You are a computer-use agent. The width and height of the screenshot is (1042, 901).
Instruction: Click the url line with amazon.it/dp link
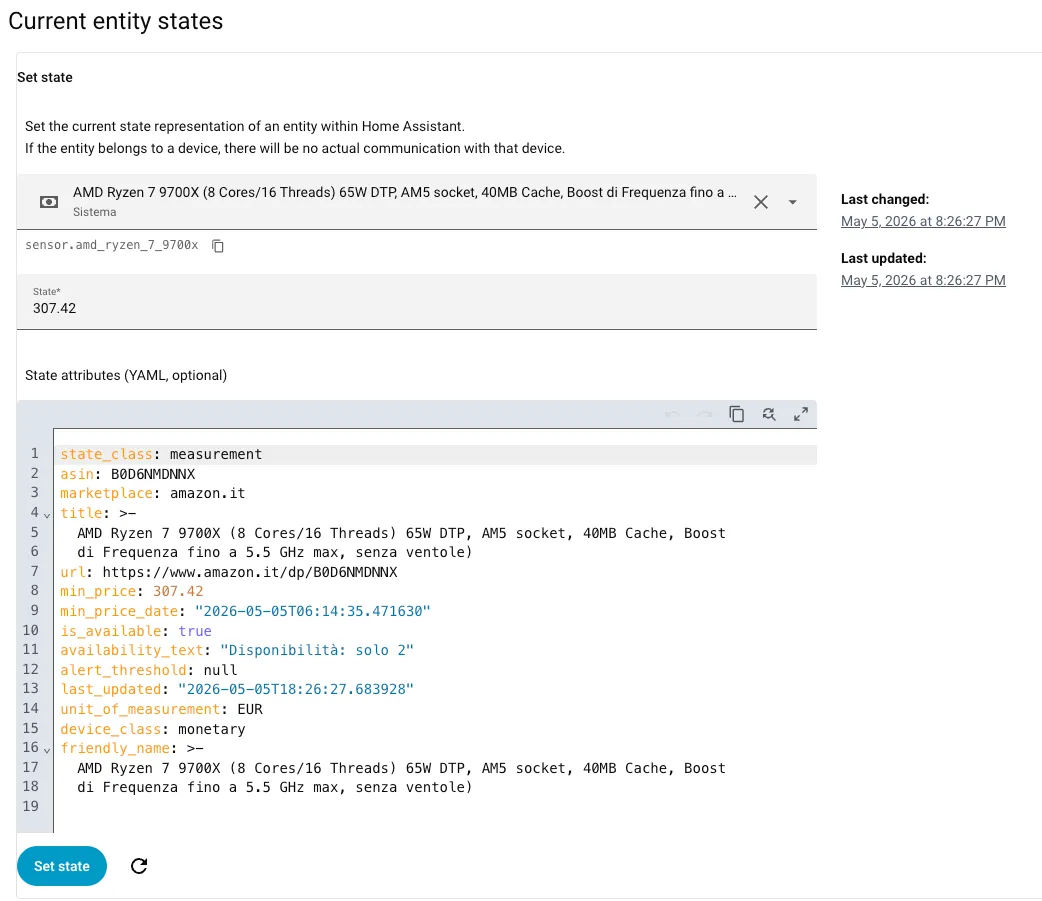pos(229,572)
